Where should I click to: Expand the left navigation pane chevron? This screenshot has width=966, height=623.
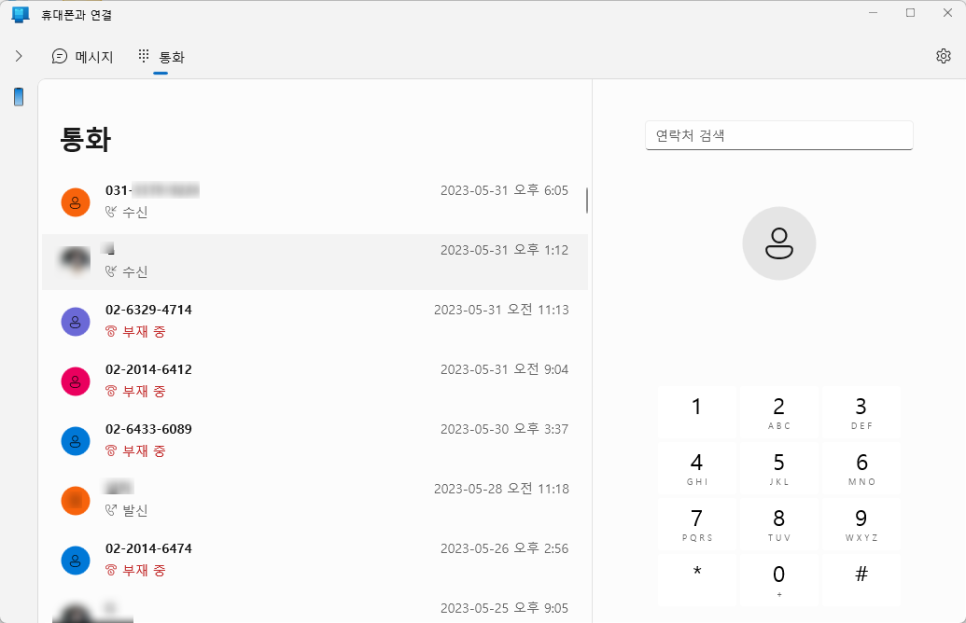pos(18,56)
